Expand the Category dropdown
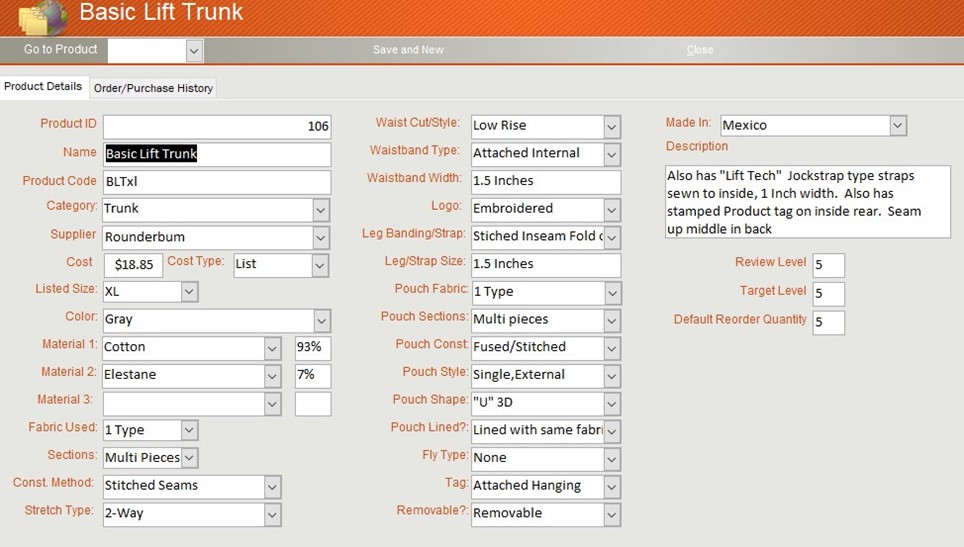964x547 pixels. pos(320,209)
